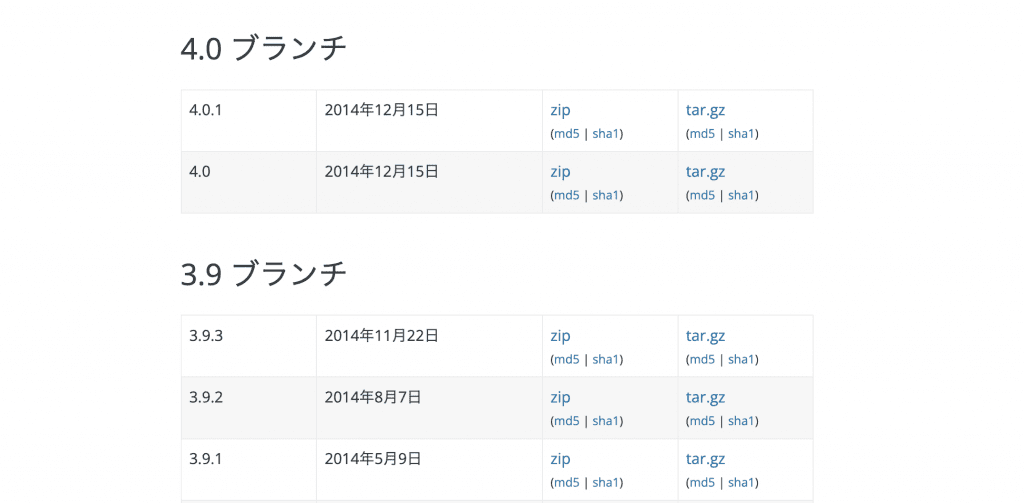Download tar.gz for version 4.0
This screenshot has width=1024, height=503.
tap(705, 172)
